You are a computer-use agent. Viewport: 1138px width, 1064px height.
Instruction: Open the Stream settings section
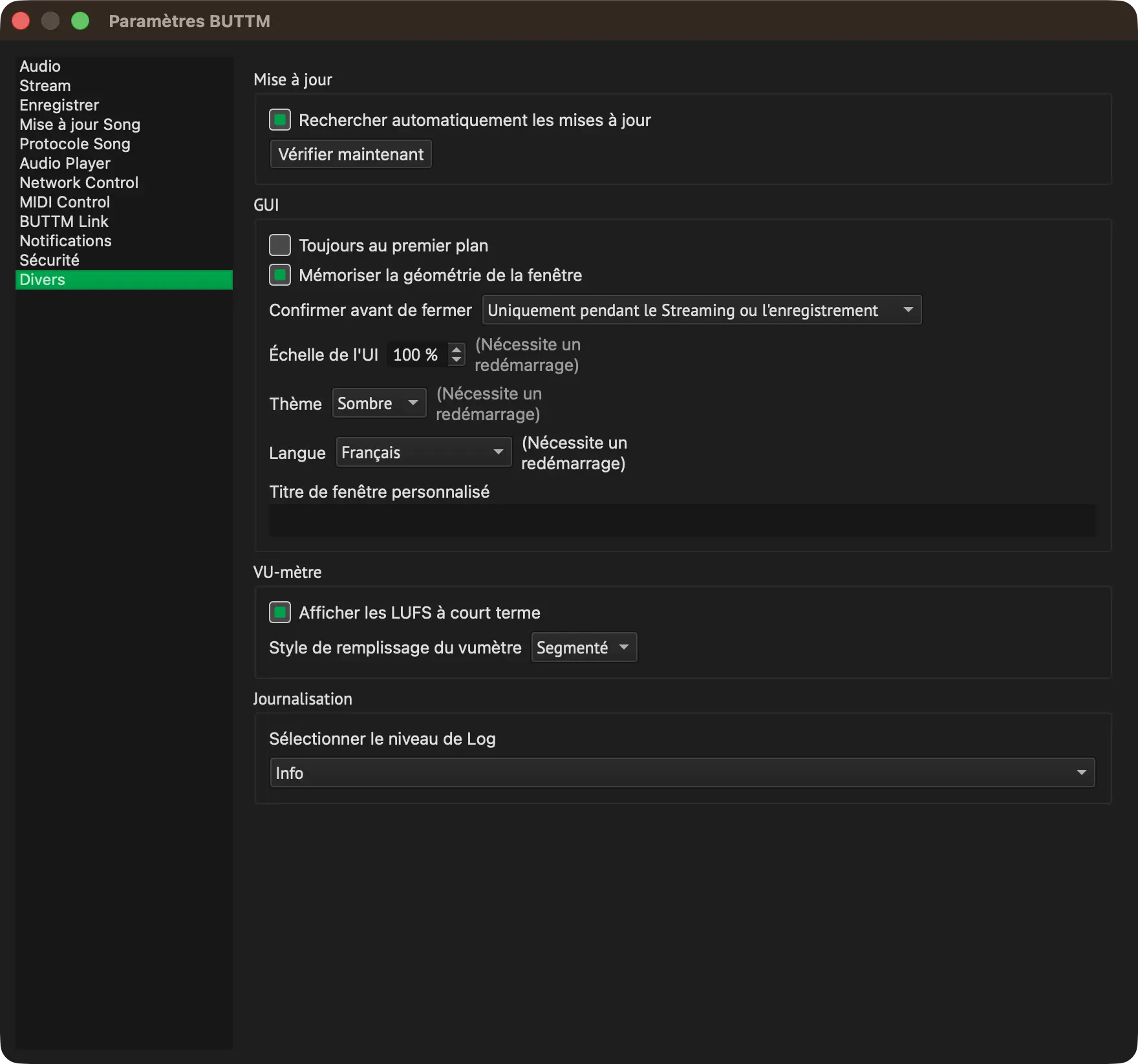124,85
